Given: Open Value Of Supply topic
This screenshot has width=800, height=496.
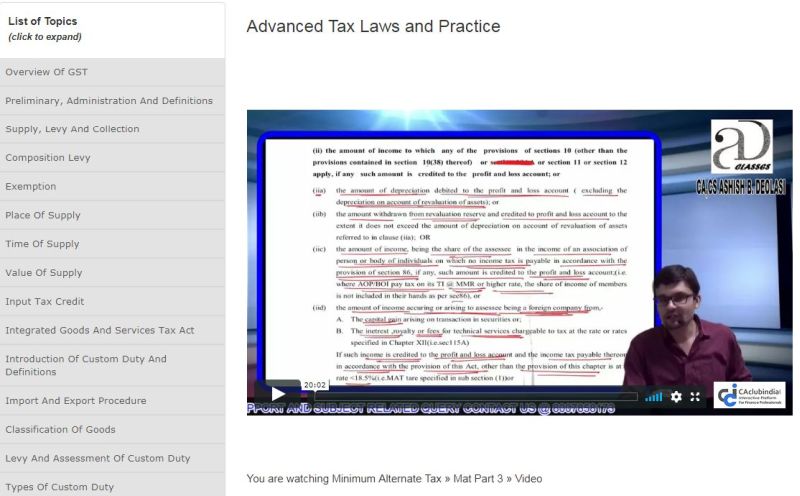Looking at the screenshot, I should tap(44, 273).
